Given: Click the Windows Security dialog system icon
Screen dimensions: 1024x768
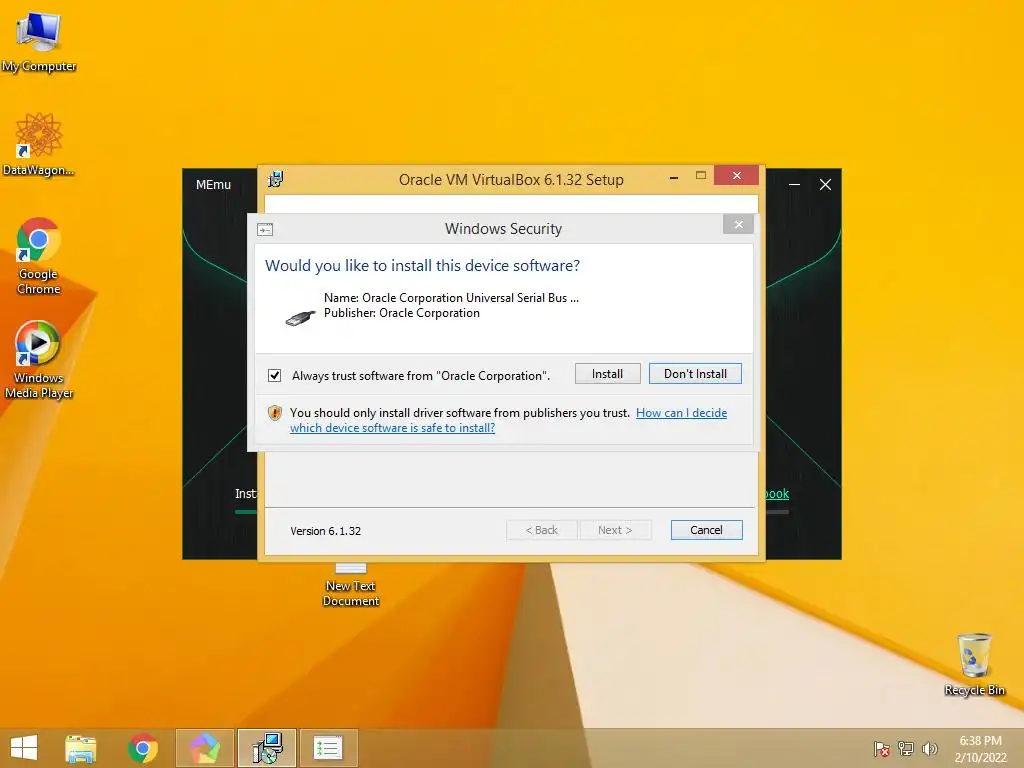Looking at the screenshot, I should [265, 230].
